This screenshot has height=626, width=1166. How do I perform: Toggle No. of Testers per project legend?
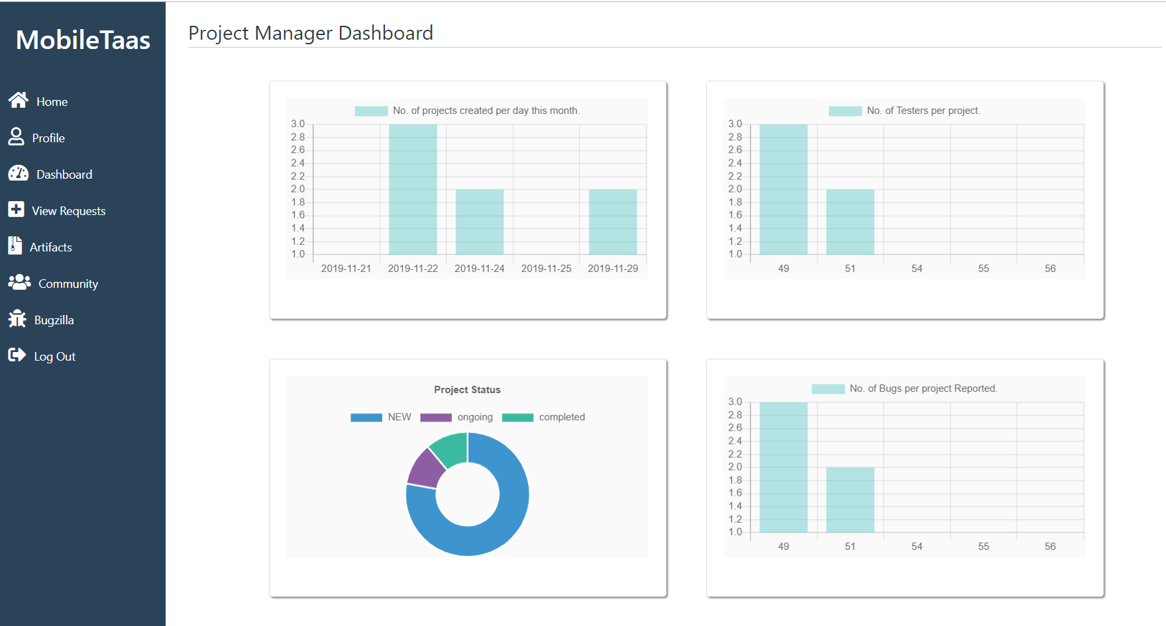coord(904,111)
